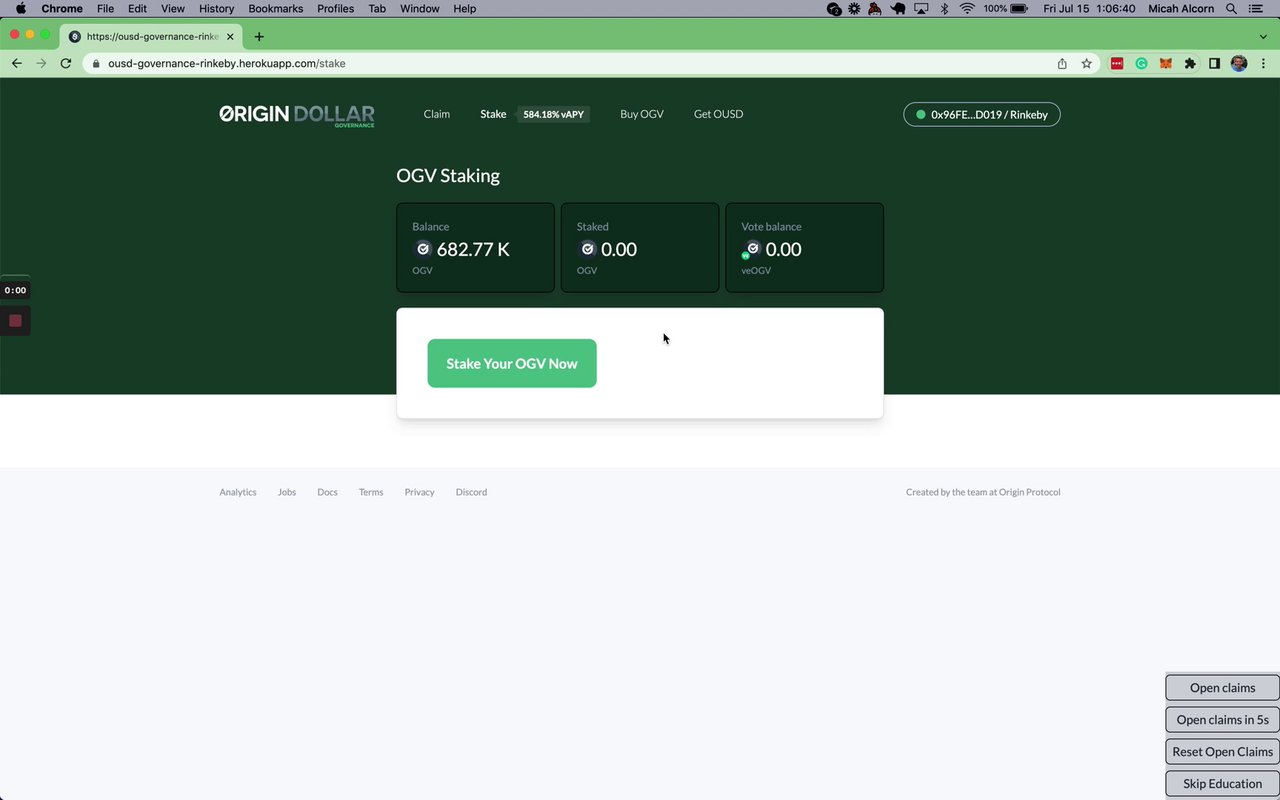The width and height of the screenshot is (1280, 800).
Task: Click the browser forward arrow
Action: point(41,63)
